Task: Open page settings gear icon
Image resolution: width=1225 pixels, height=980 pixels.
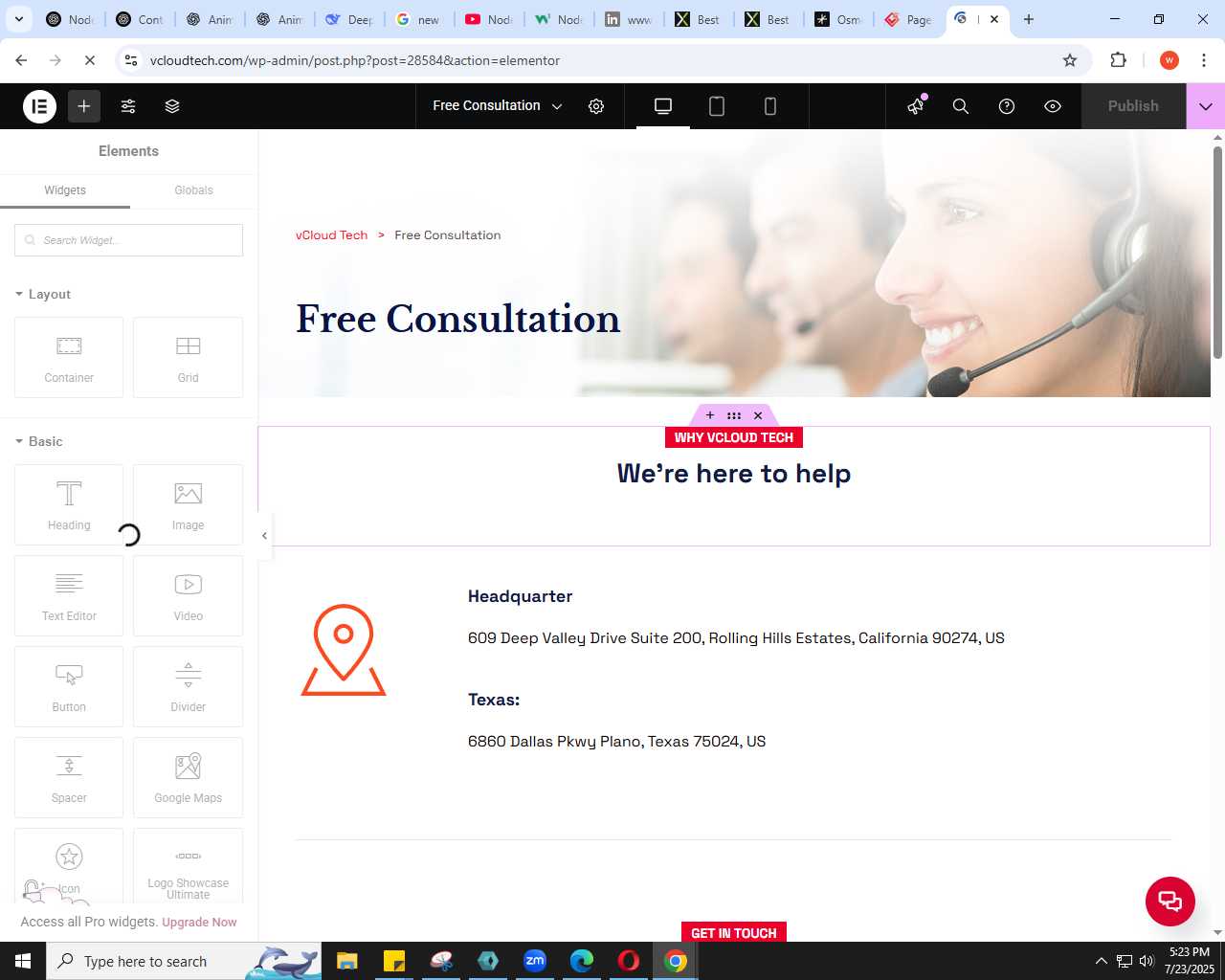Action: 596,106
